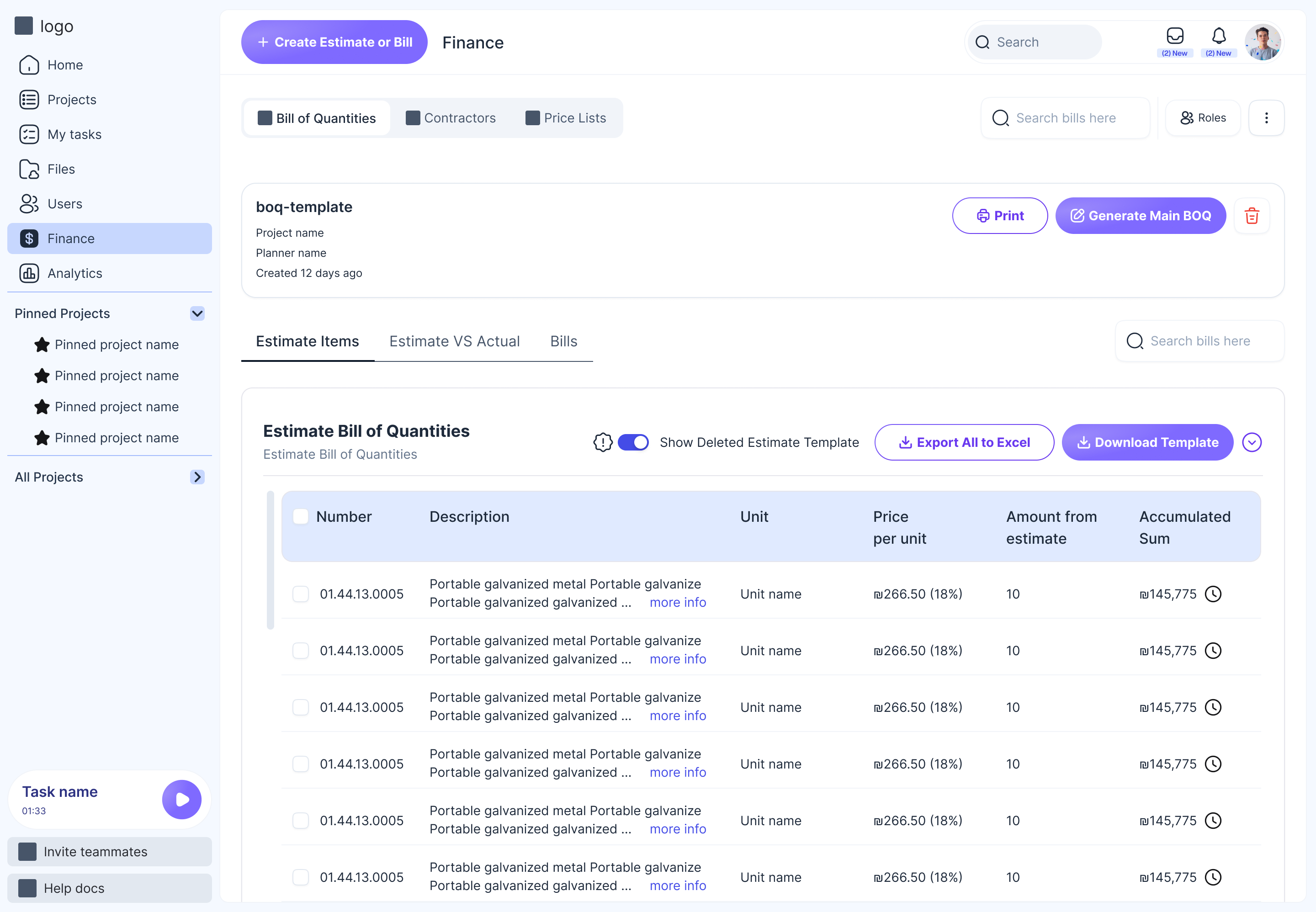Screen dimensions: 1316x912
Task: Open the notifications bell
Action: point(1218,36)
